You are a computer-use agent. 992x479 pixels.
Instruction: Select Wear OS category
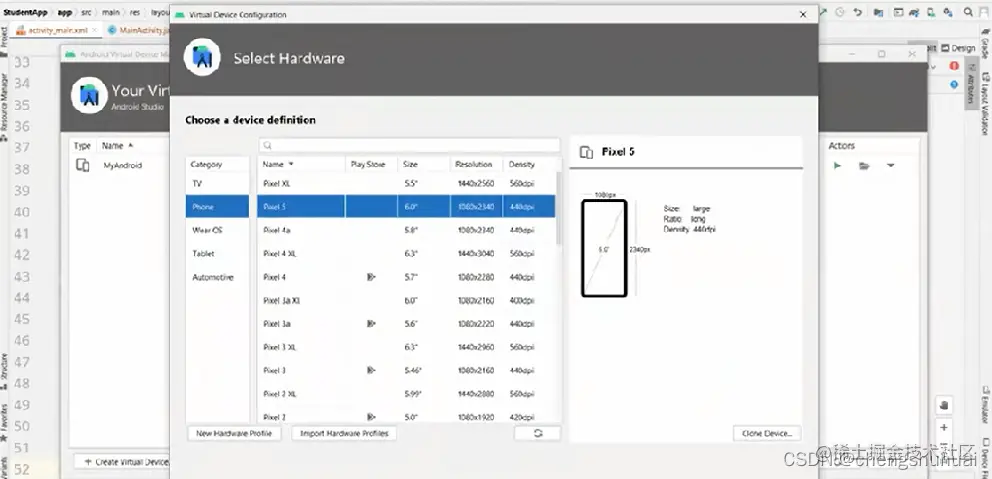tap(217, 230)
